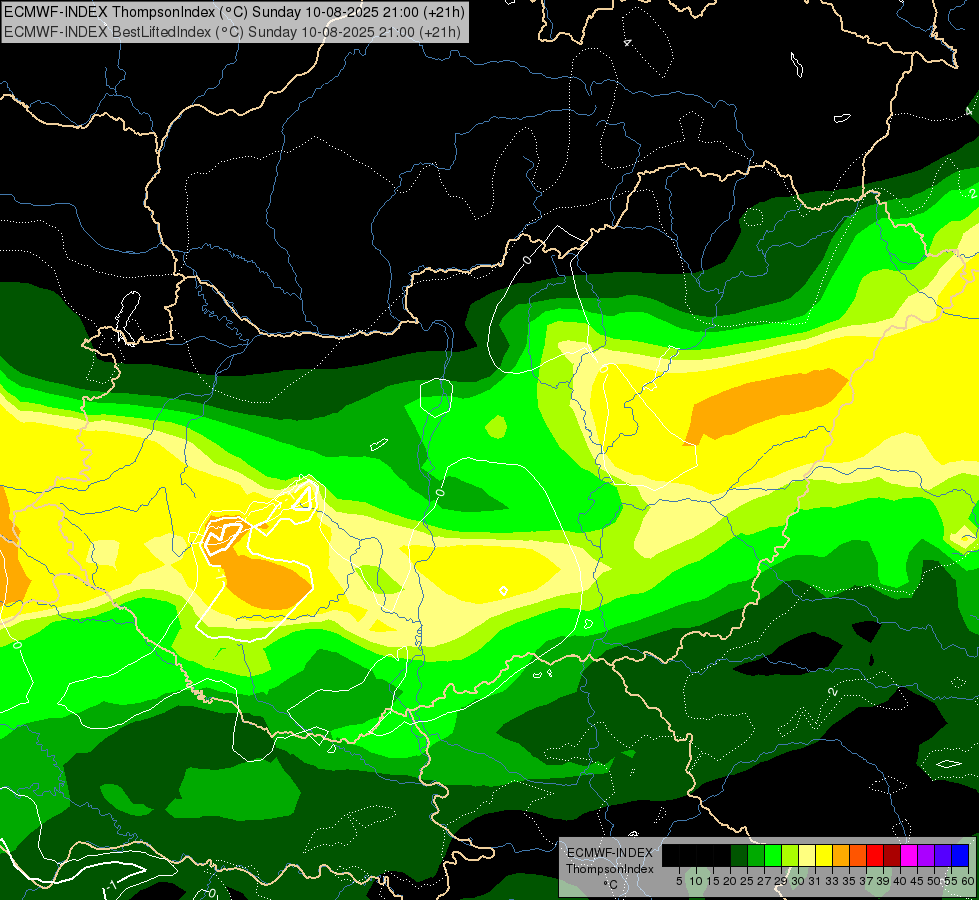Screen dimensions: 979x900
Task: Click the legend tick value 20
Action: 730,881
